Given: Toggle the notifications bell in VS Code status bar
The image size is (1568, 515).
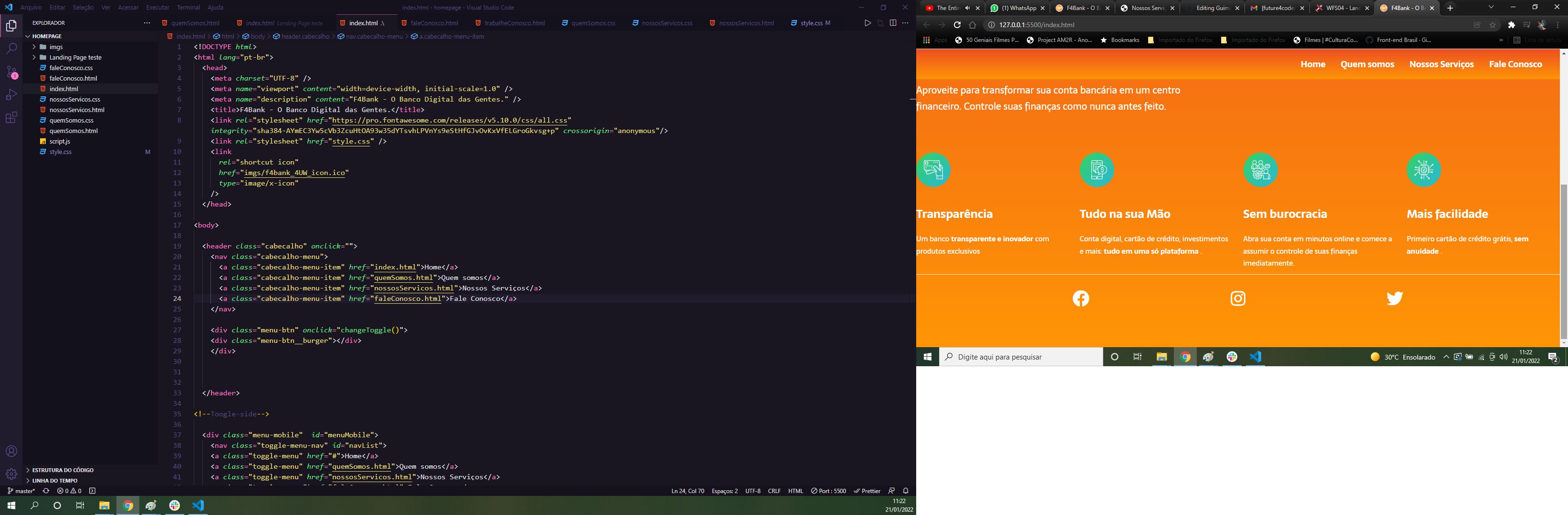Looking at the screenshot, I should click(x=905, y=491).
